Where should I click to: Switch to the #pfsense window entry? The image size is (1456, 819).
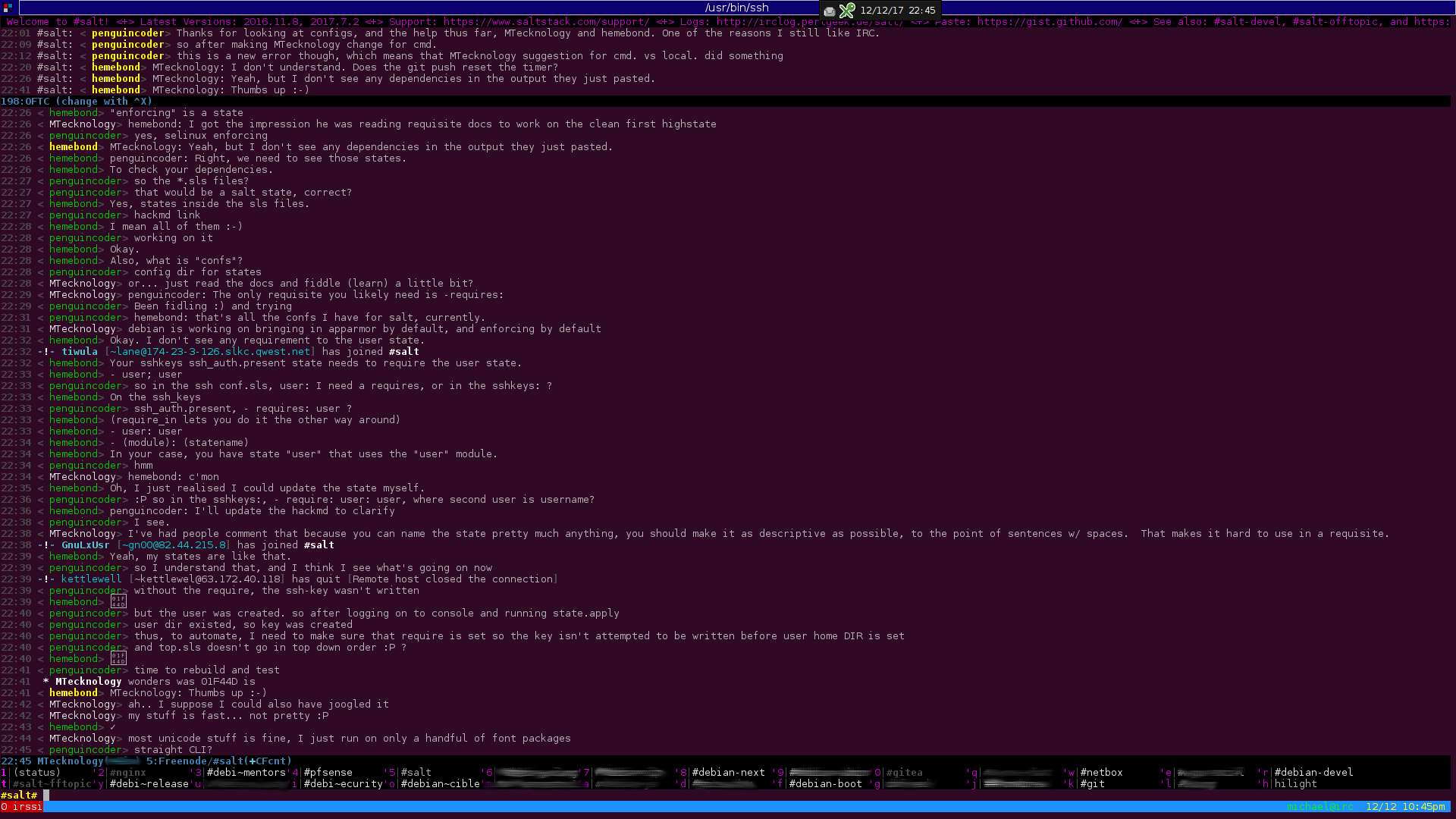(x=328, y=773)
